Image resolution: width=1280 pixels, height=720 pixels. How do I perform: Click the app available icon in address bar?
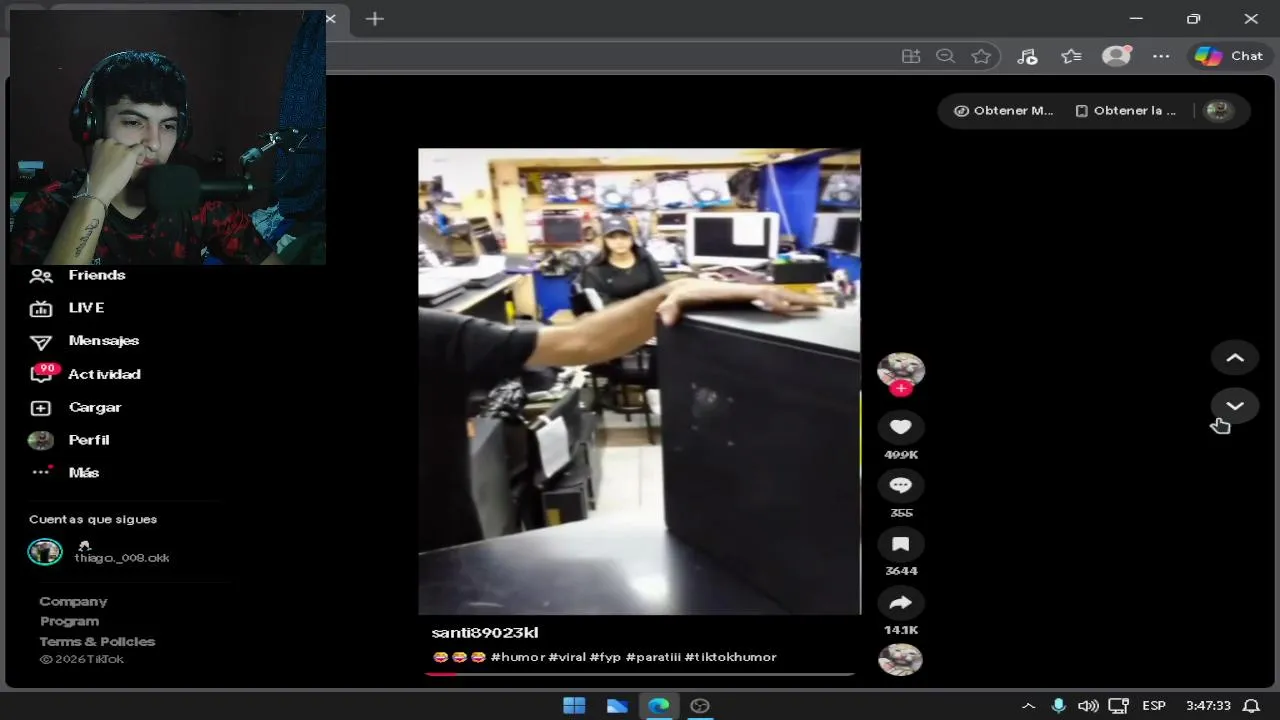(911, 56)
